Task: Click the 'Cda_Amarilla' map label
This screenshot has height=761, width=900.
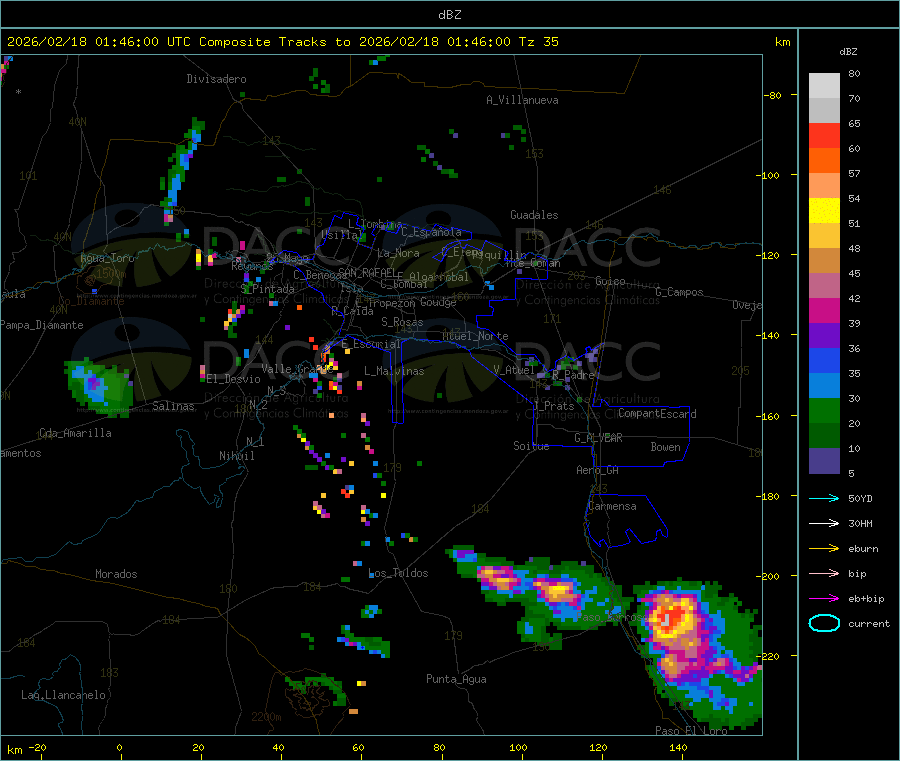Action: 75,433
